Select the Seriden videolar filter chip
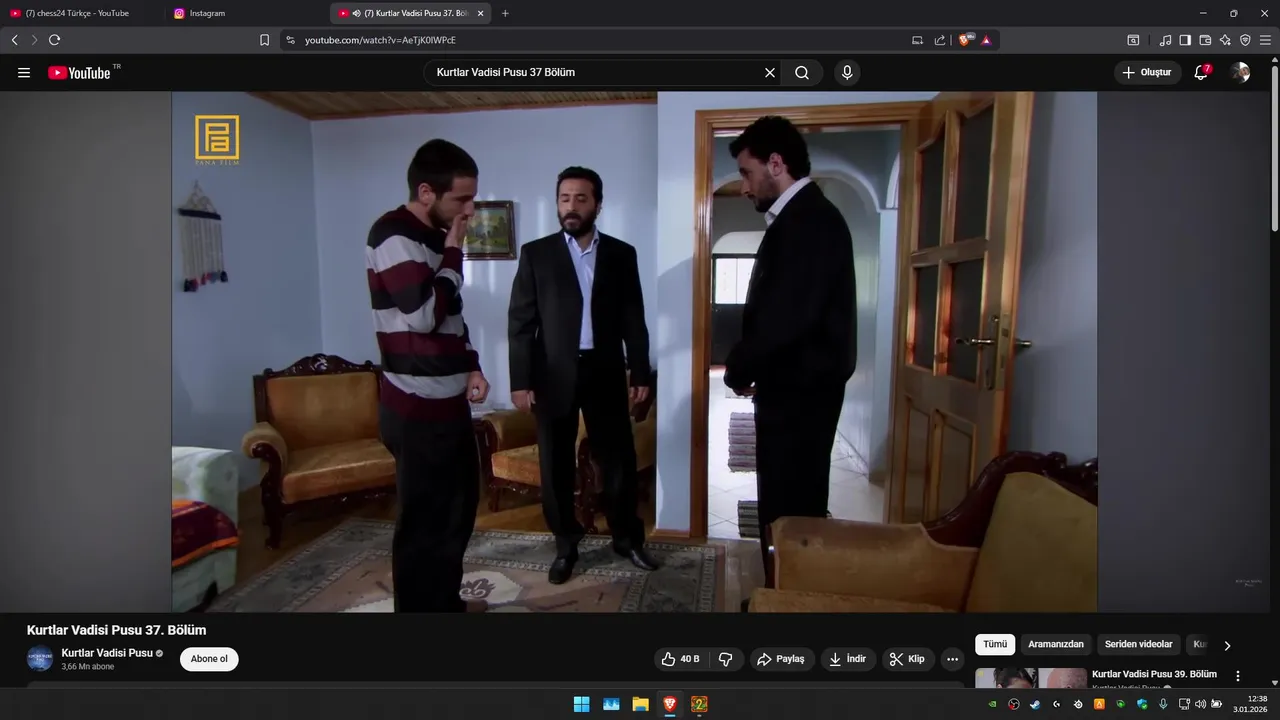Image resolution: width=1280 pixels, height=720 pixels. [1138, 645]
